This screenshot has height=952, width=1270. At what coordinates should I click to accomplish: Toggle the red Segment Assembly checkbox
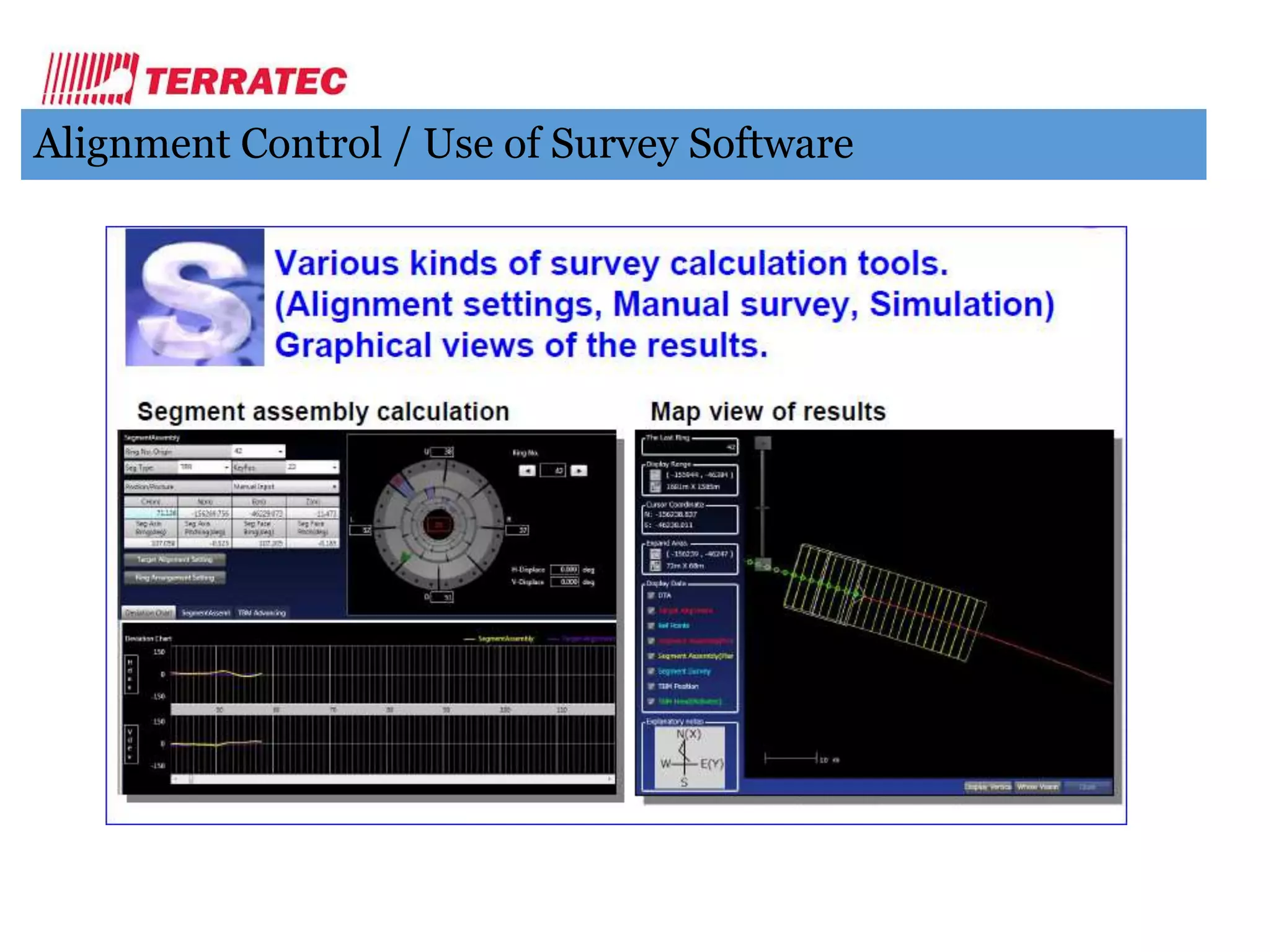pos(651,641)
